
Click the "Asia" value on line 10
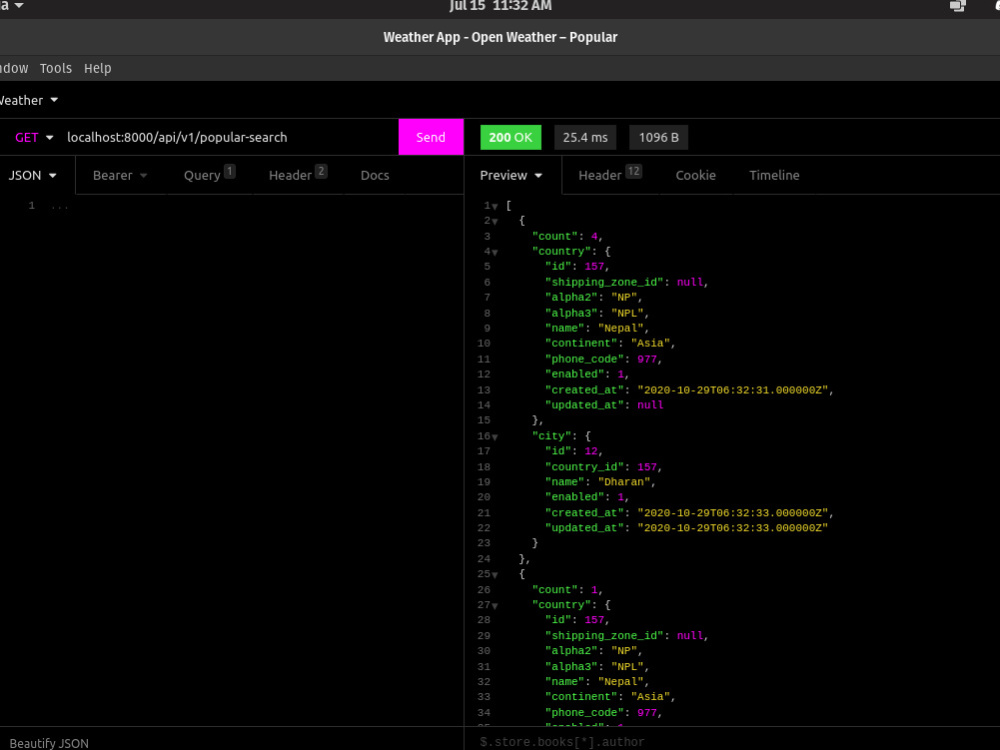click(x=650, y=344)
